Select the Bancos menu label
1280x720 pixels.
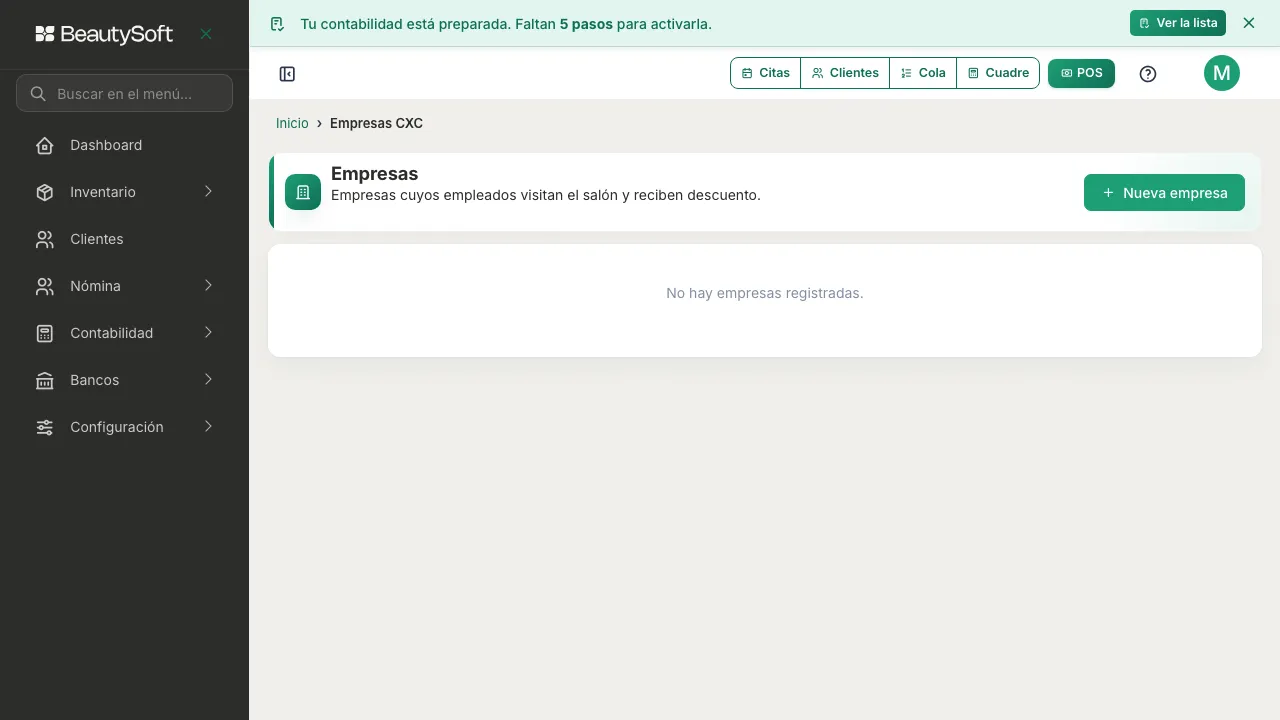click(94, 380)
